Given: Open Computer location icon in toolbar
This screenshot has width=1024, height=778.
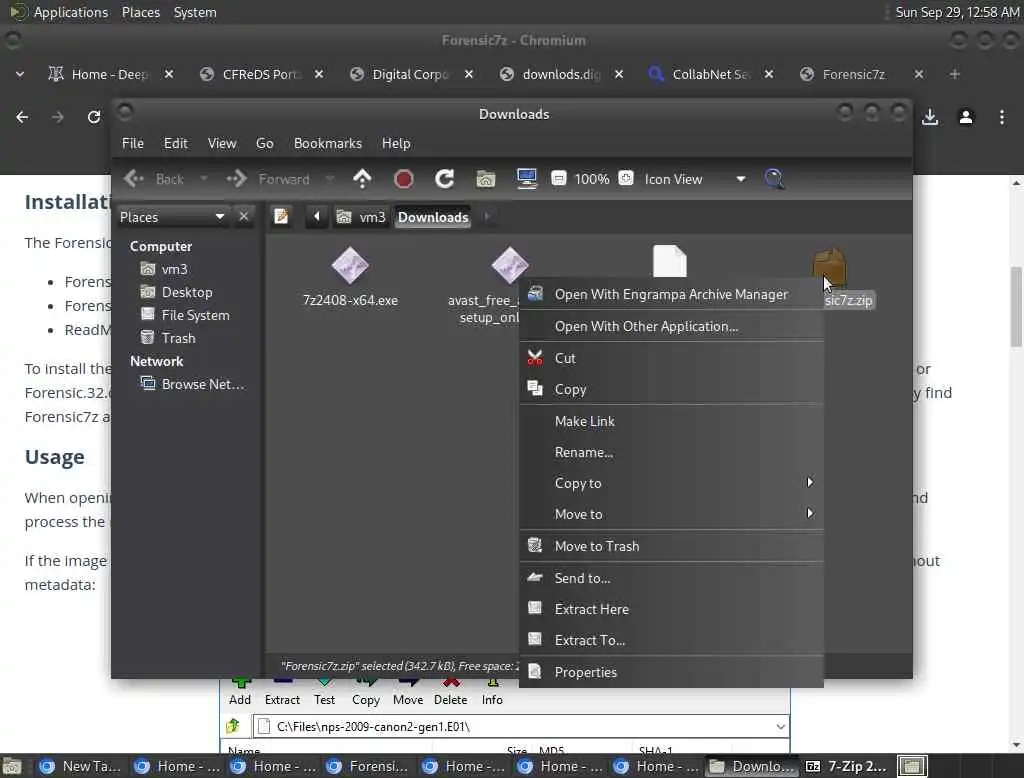Looking at the screenshot, I should [526, 178].
